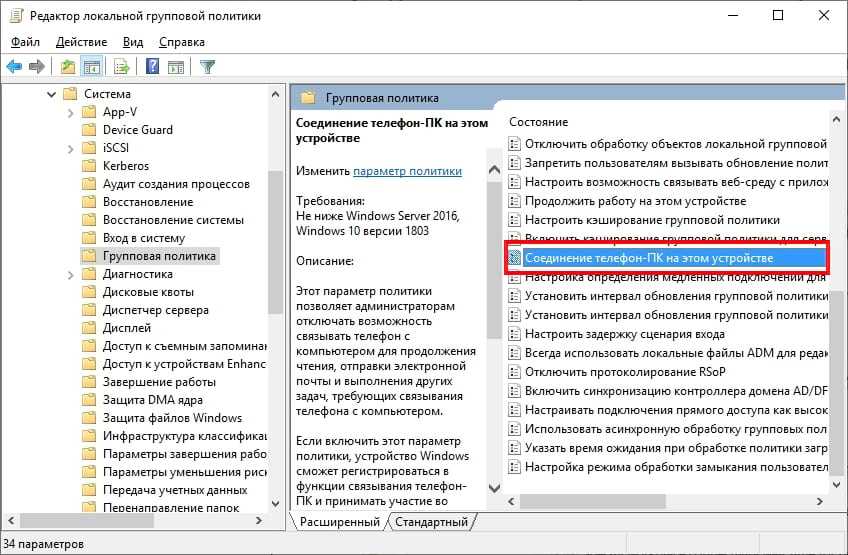Expand the iSCSI folder node
This screenshot has width=848, height=555.
pos(69,148)
